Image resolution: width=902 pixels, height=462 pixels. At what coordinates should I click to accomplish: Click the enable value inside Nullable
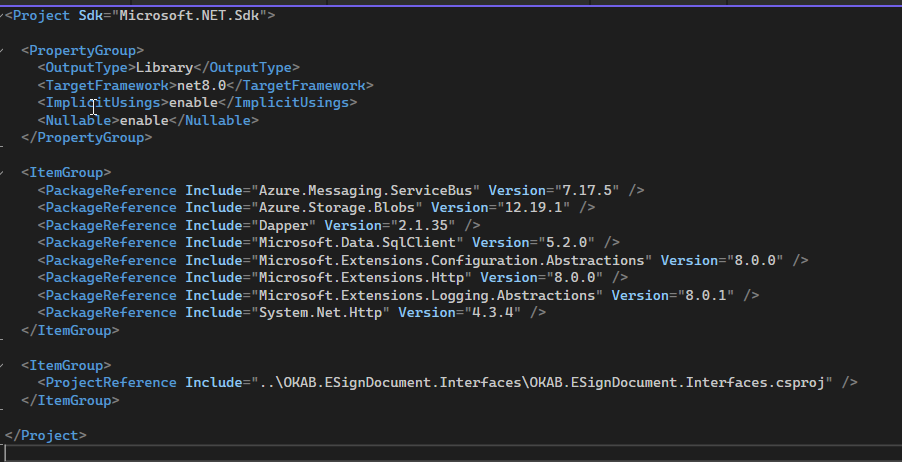(x=144, y=120)
